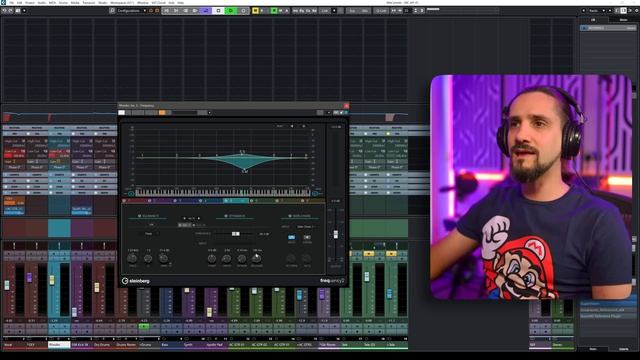The height and width of the screenshot is (360, 640).
Task: Open the MIDI menu
Action: point(52,2)
